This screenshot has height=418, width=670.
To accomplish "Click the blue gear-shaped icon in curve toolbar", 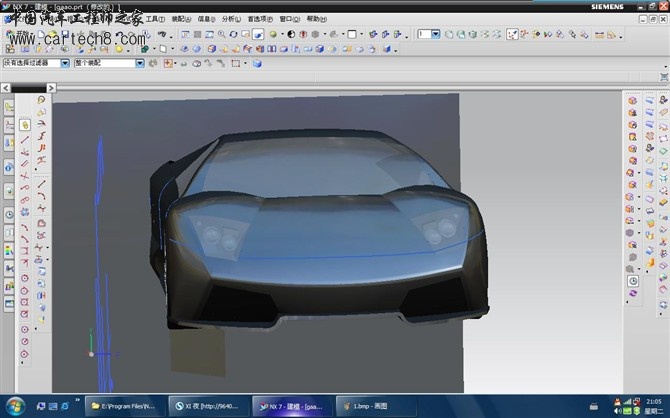I will (x=25, y=212).
